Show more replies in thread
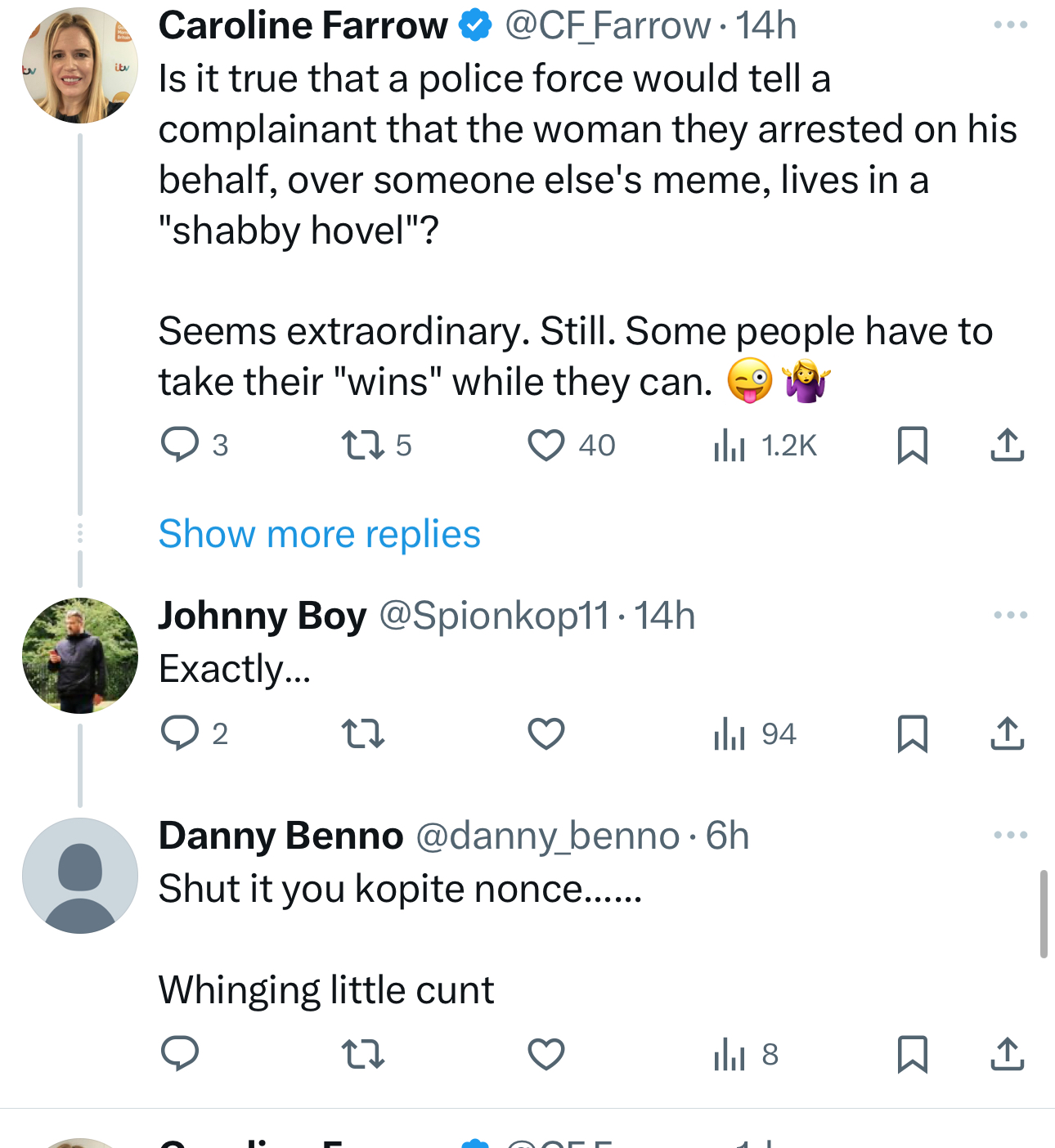This screenshot has width=1055, height=1148. 319,534
